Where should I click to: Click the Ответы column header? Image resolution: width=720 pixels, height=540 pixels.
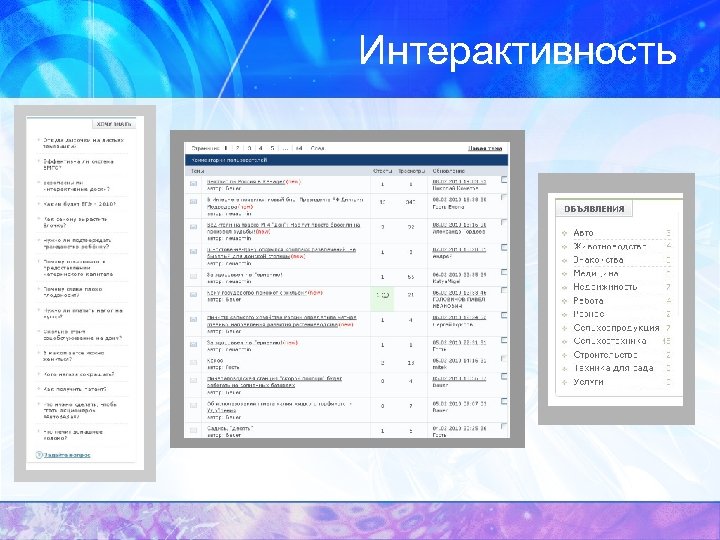click(x=382, y=171)
